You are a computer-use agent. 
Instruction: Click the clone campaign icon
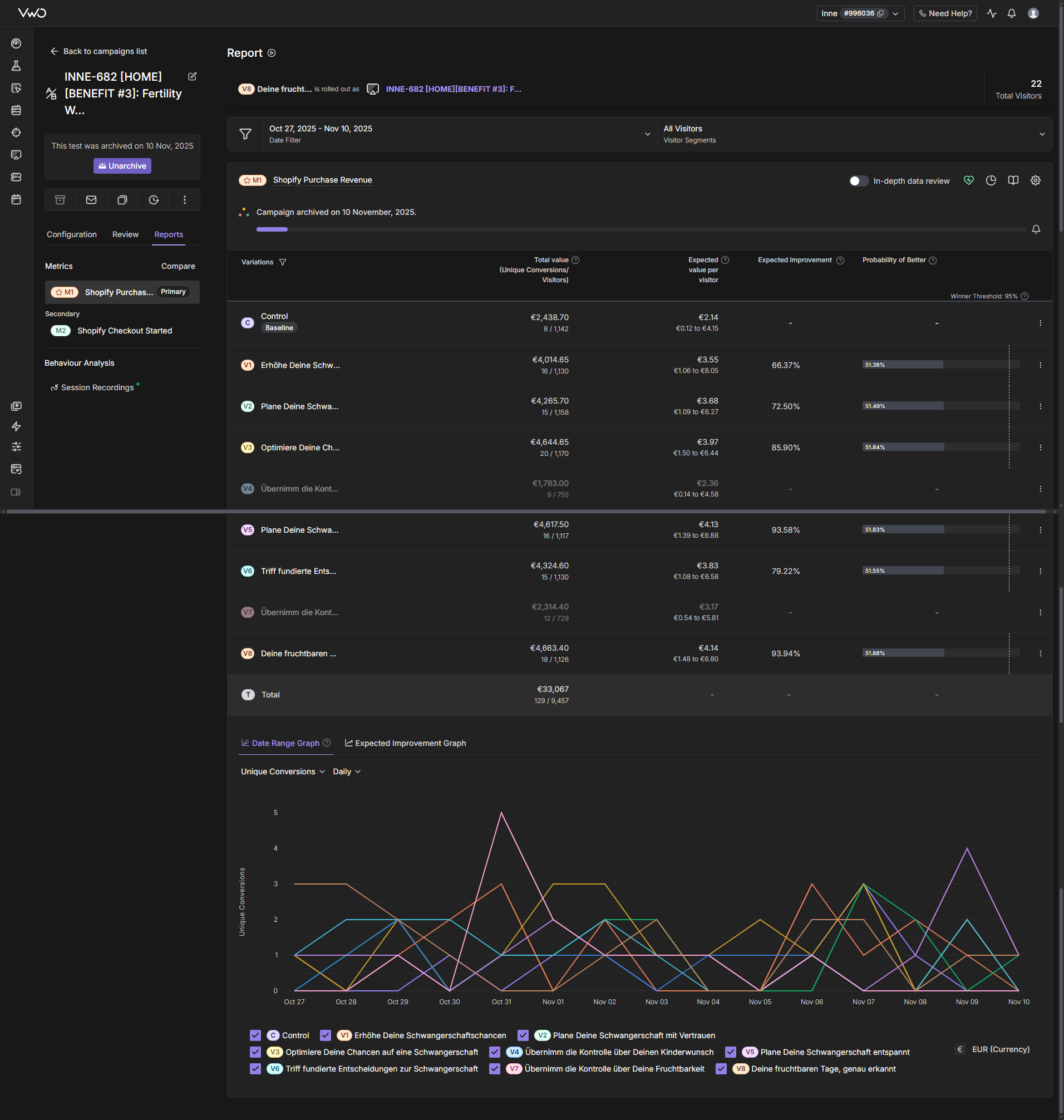[x=122, y=200]
